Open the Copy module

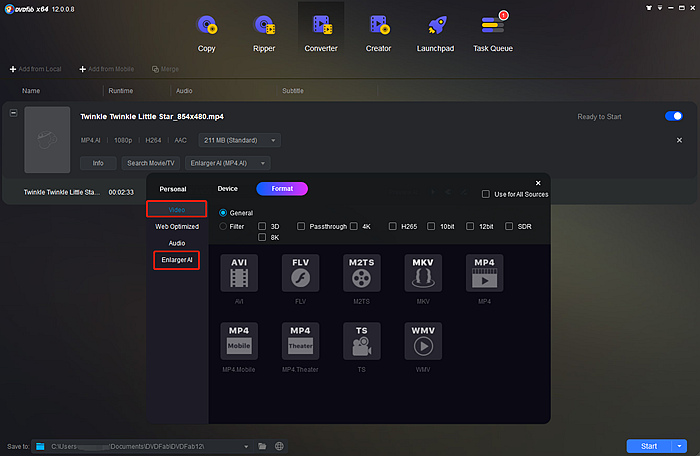(x=206, y=33)
